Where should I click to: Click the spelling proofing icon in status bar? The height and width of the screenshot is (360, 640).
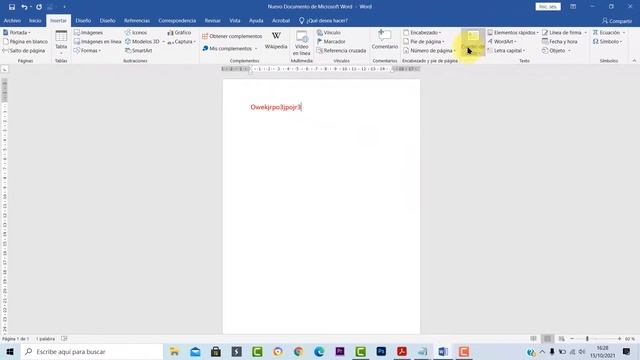[x=64, y=339]
